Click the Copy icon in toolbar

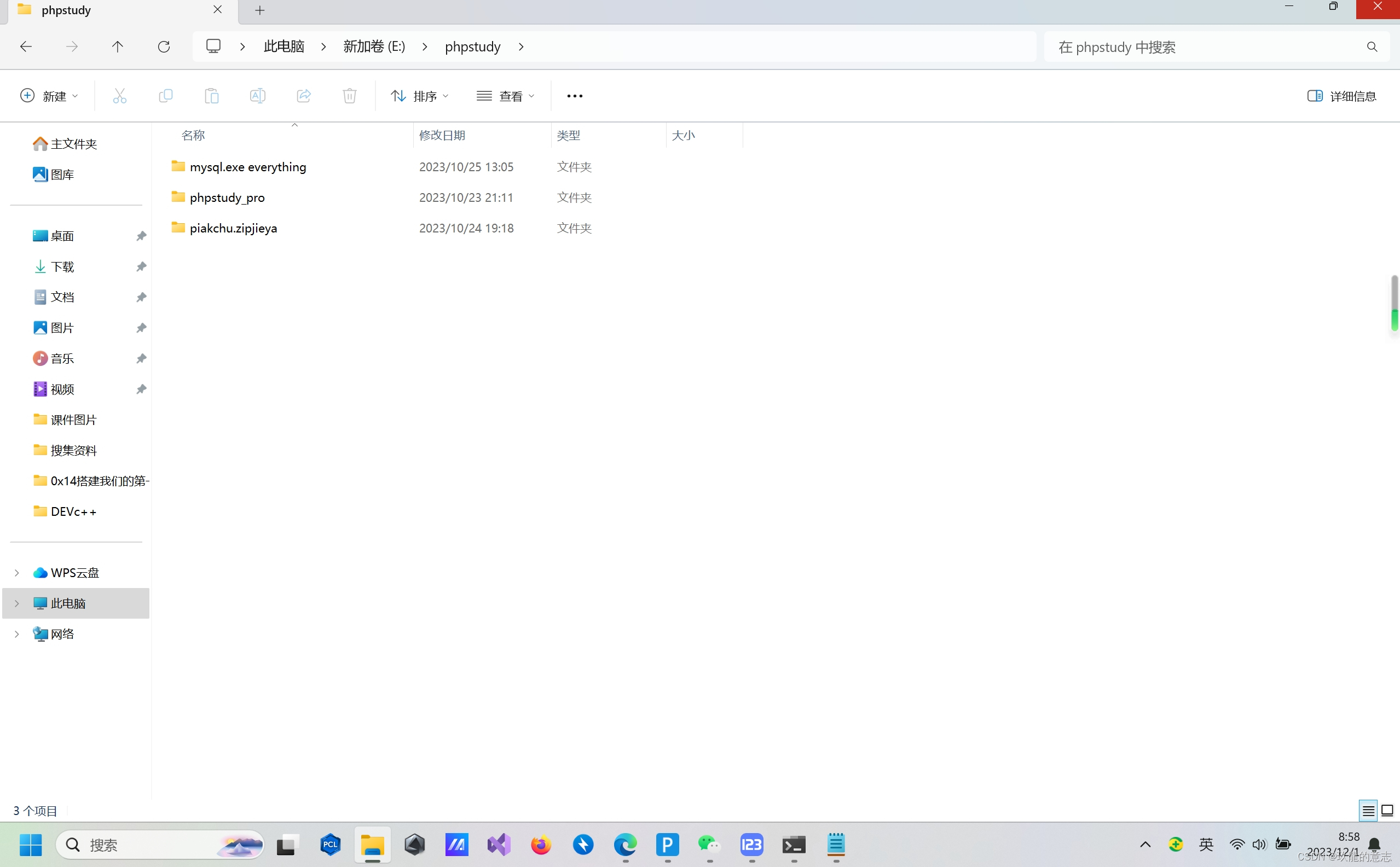165,96
